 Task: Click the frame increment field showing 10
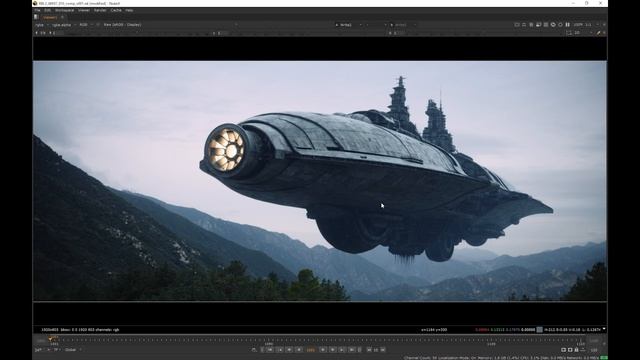(376, 350)
